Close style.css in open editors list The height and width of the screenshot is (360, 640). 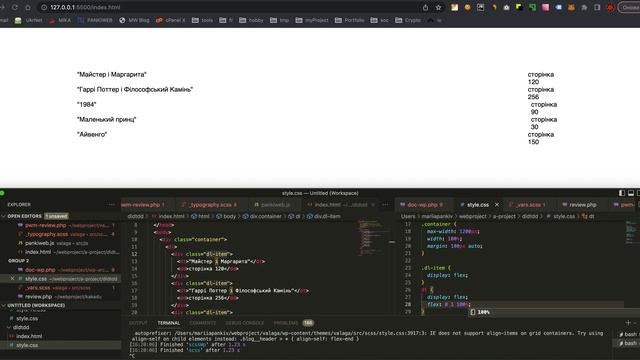(x=12, y=279)
